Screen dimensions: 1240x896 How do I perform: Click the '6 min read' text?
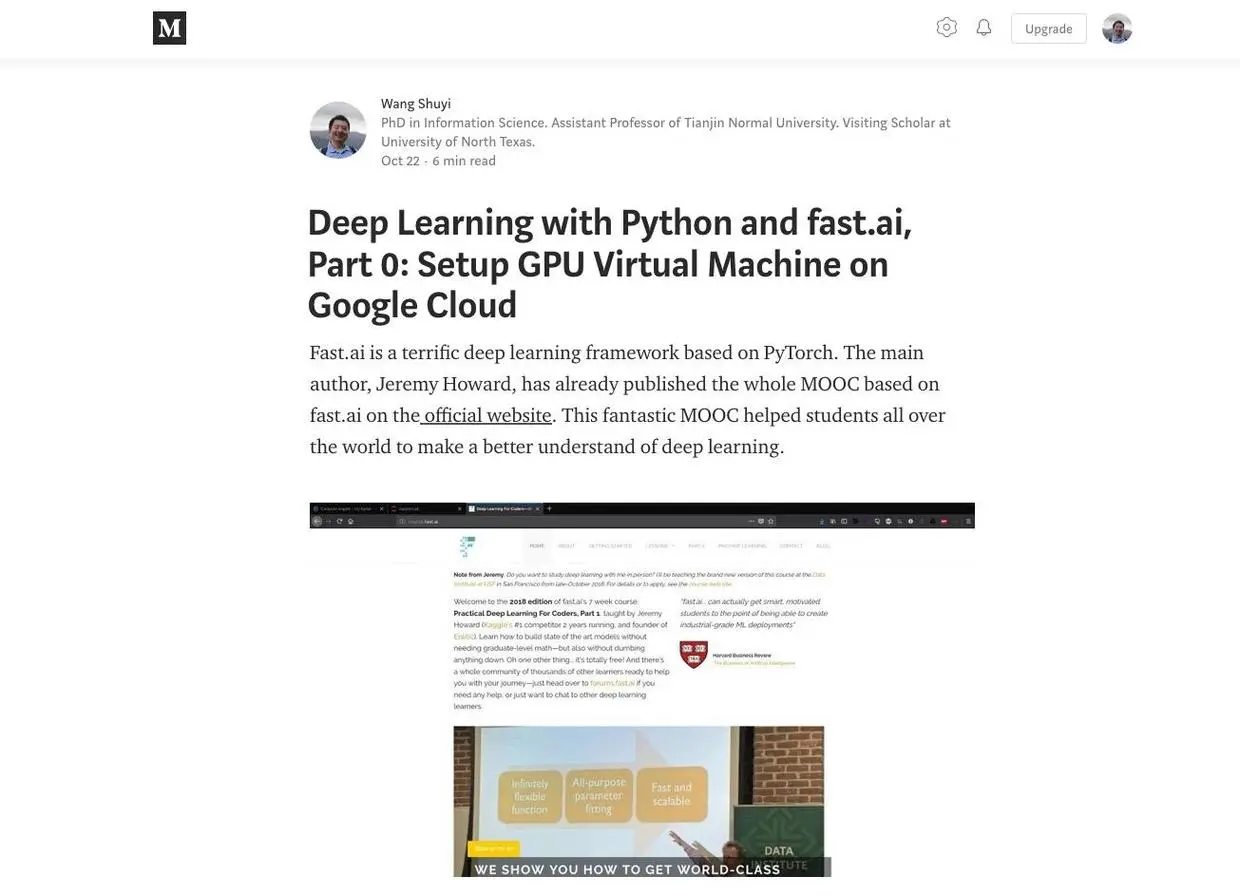[464, 160]
